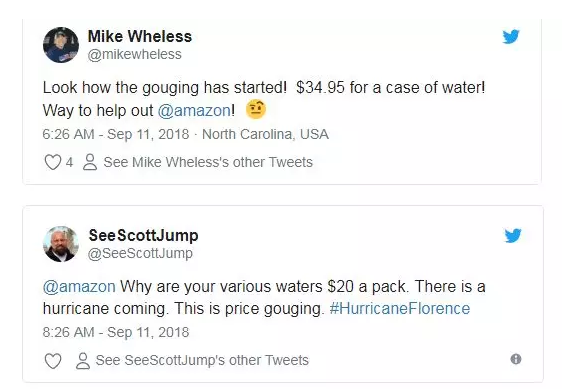
Task: Open the #HurricaneFlorence hashtag
Action: (400, 309)
